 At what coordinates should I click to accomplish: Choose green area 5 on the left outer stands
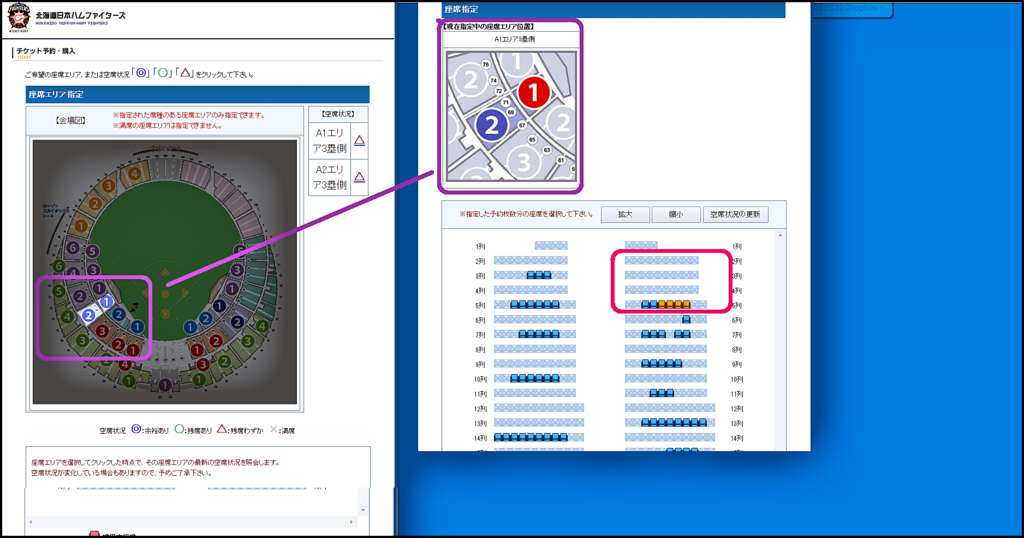(x=59, y=291)
